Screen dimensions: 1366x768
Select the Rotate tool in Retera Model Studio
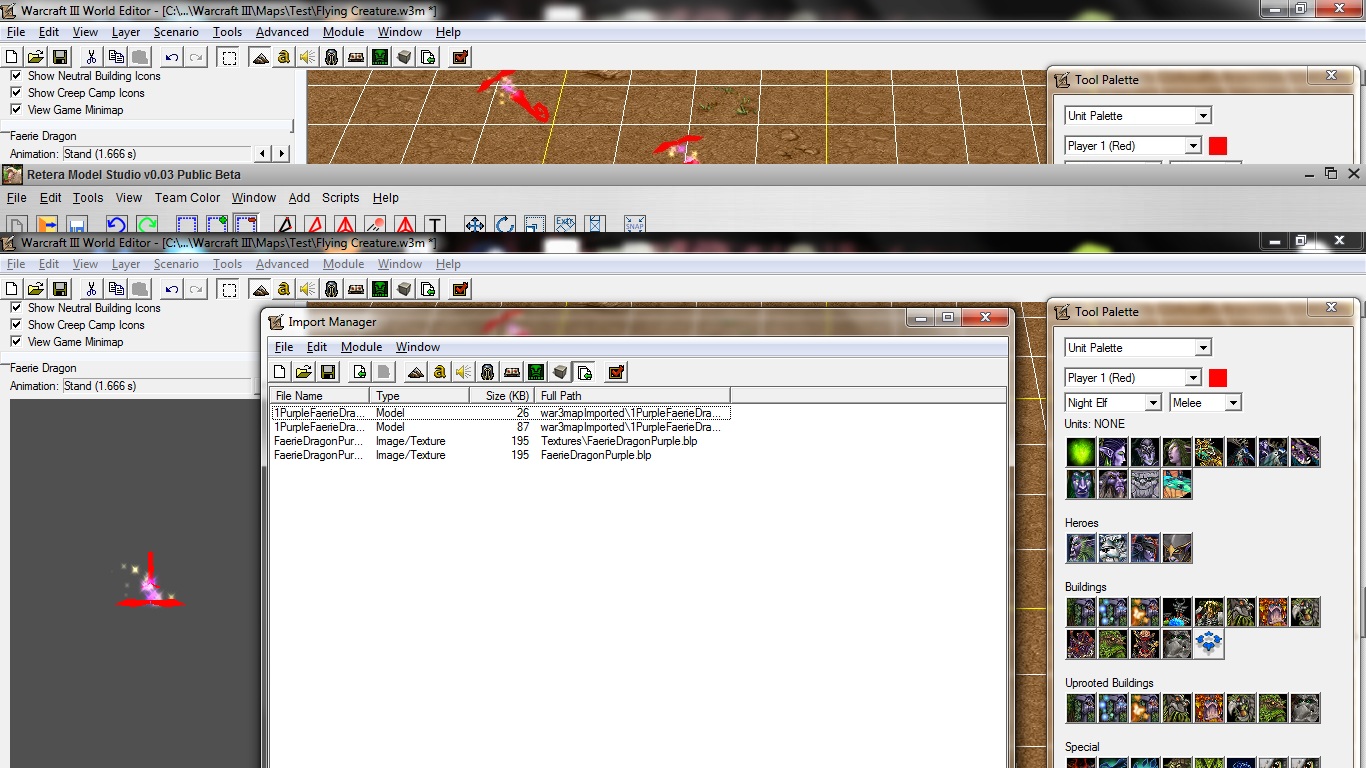tap(505, 226)
